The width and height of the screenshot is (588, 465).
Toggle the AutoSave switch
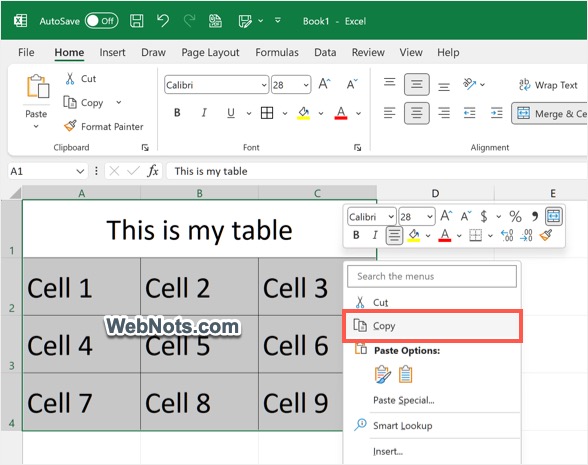[x=101, y=21]
